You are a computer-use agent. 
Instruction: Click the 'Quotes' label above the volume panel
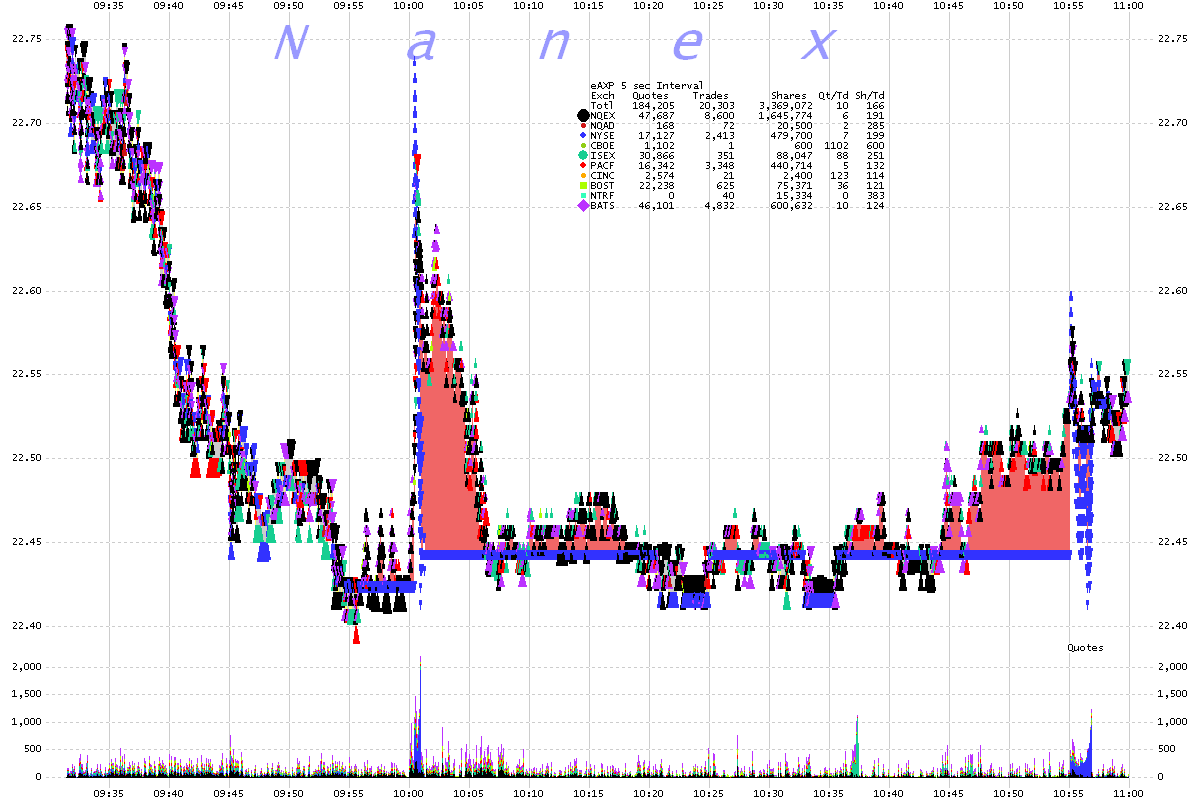1085,648
